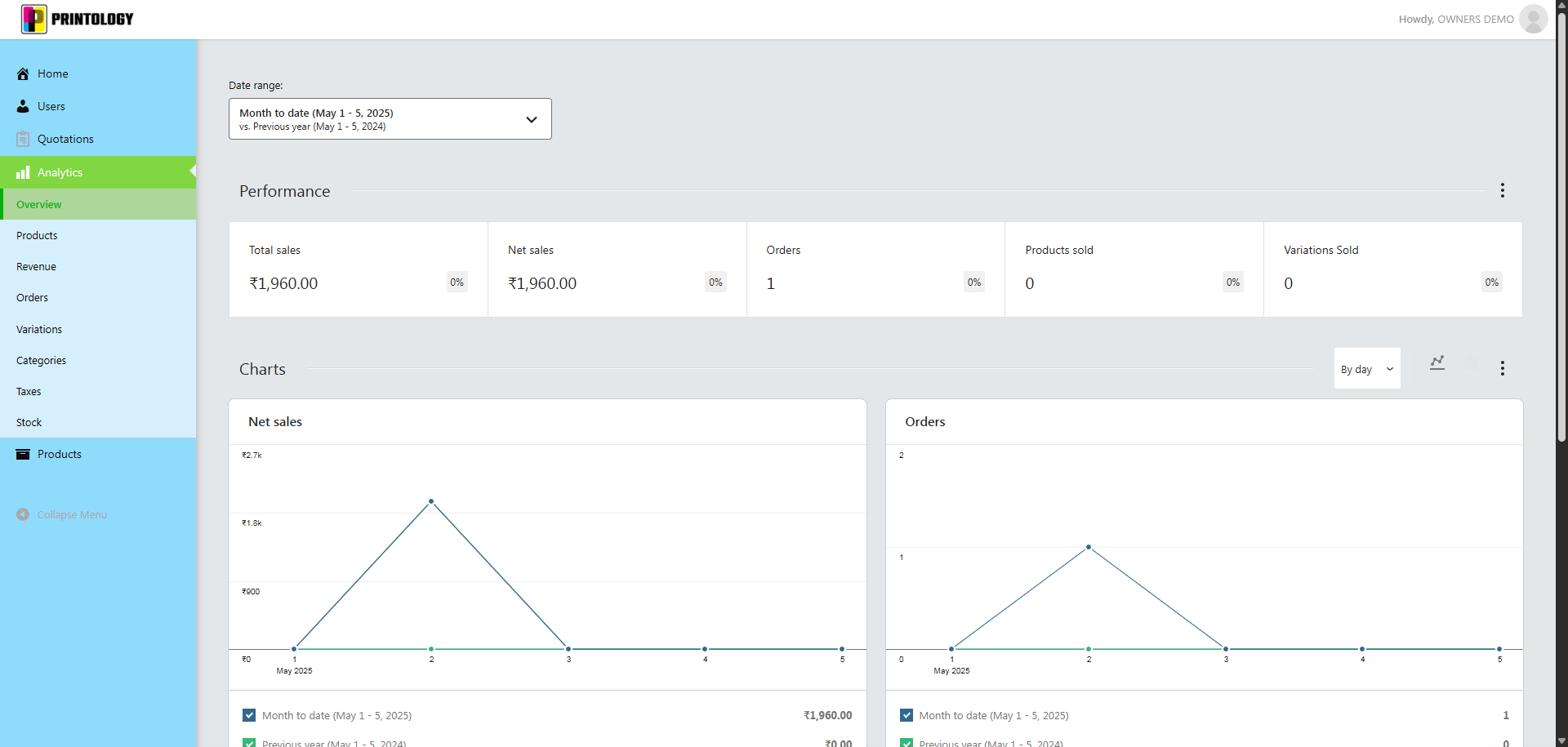The image size is (1568, 747).
Task: Open Categories analytics submenu
Action: tap(98, 360)
